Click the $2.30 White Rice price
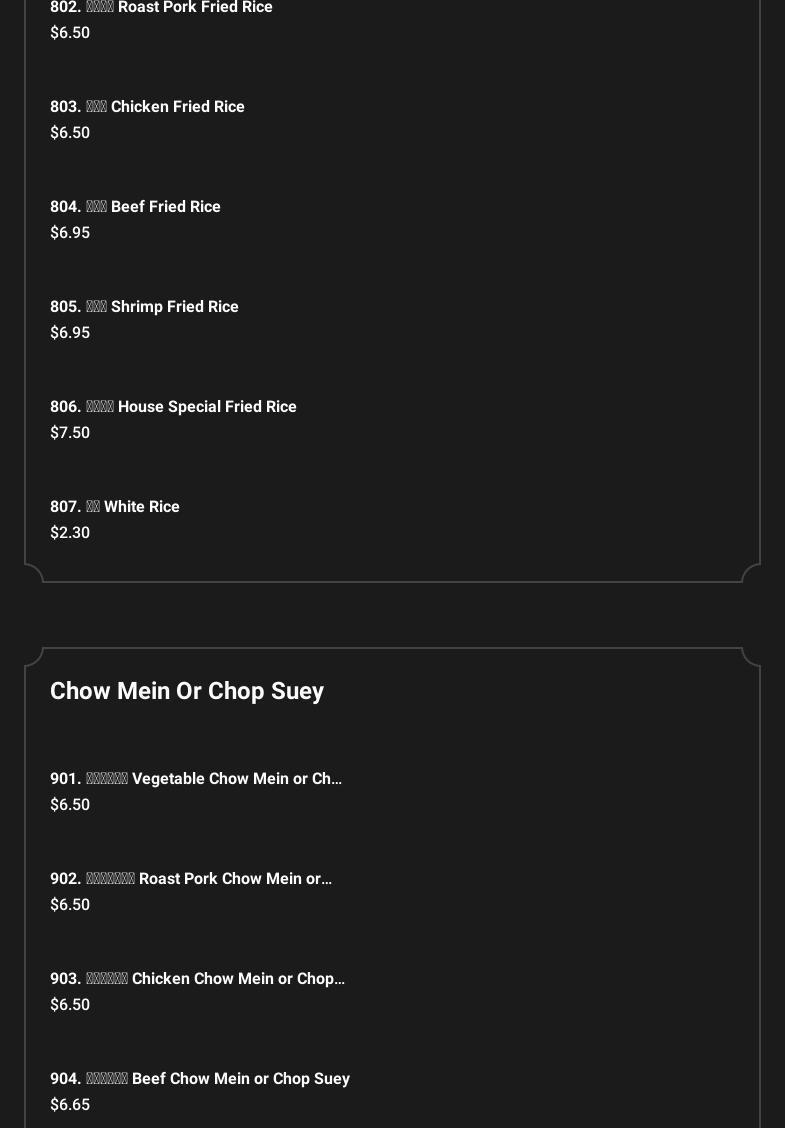Screen dimensions: 785x1128 coord(70,533)
